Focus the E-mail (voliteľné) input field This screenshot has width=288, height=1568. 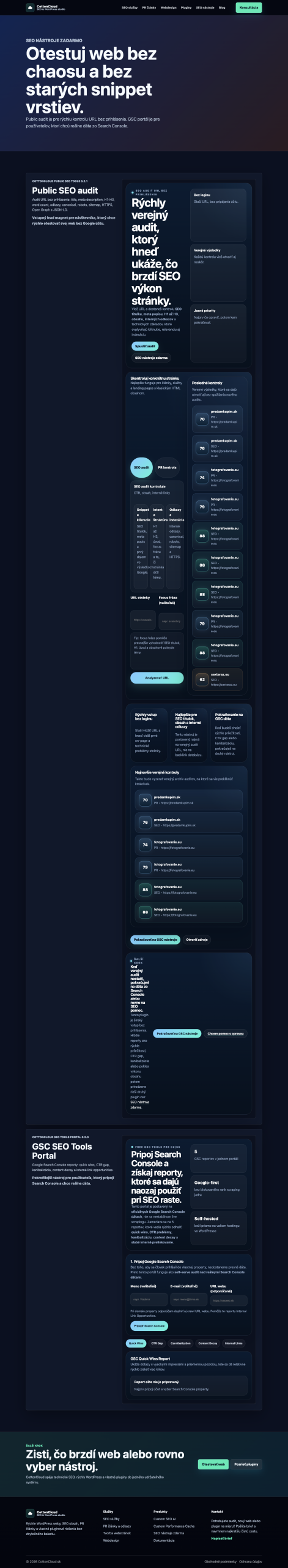(x=188, y=1299)
